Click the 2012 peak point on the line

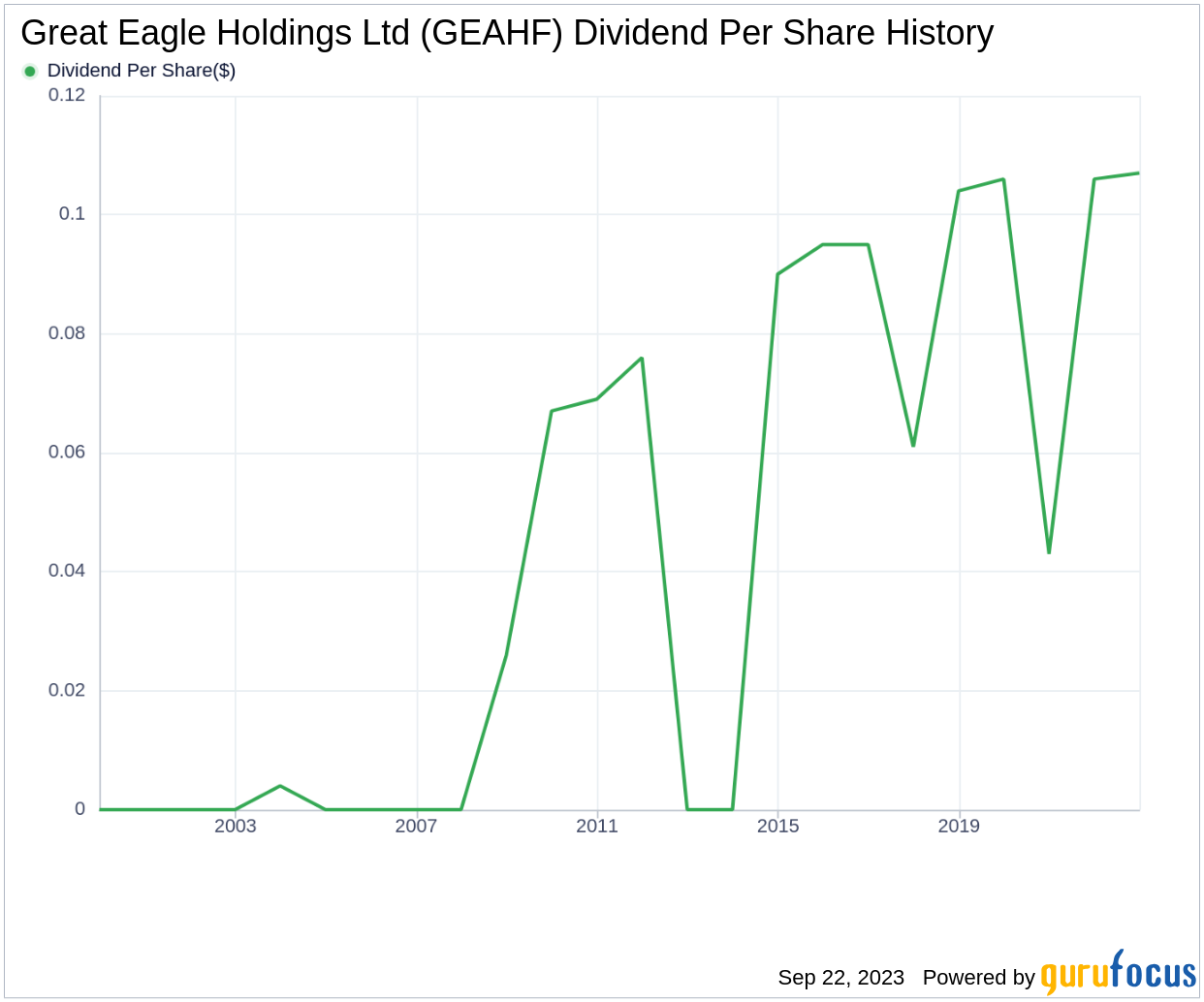642,359
